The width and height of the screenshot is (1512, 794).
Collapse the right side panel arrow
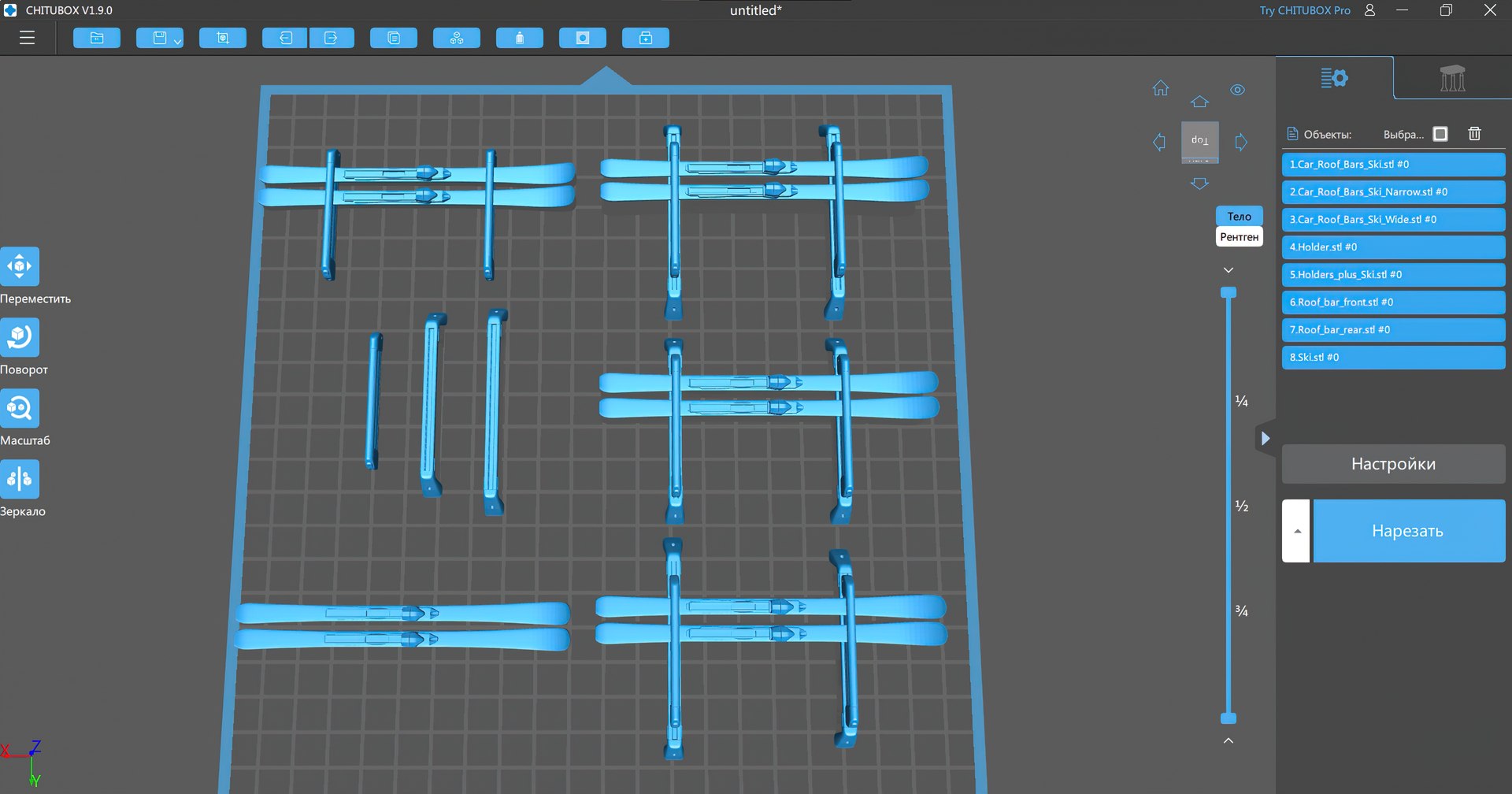[x=1265, y=439]
